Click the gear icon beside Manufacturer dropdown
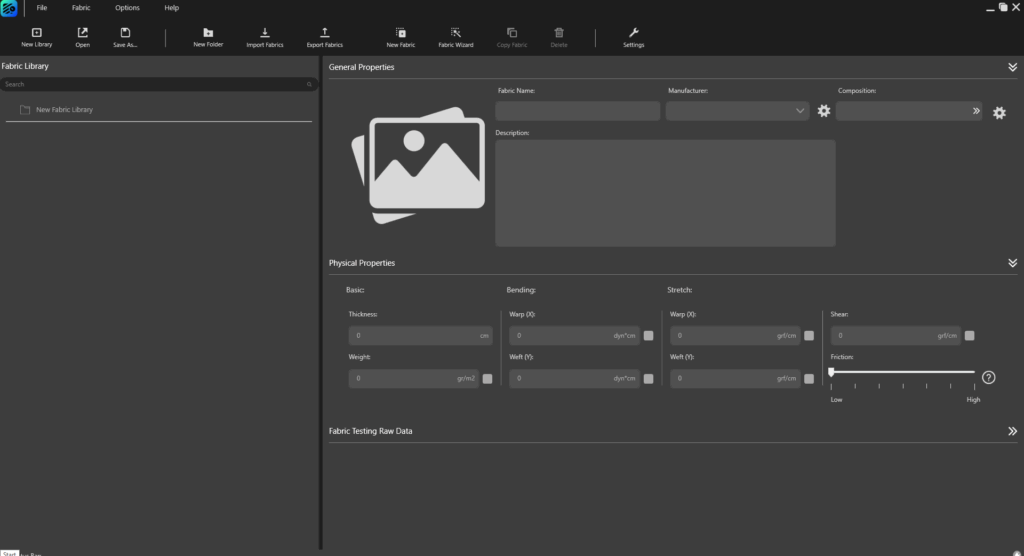Image resolution: width=1024 pixels, height=556 pixels. [824, 111]
